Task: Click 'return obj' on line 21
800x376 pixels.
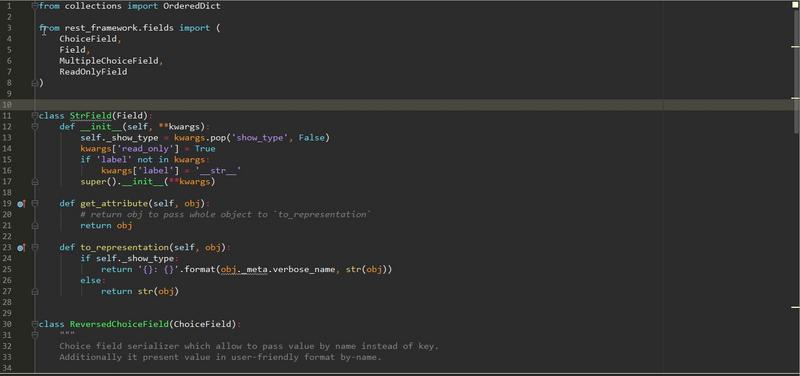Action: click(x=106, y=225)
